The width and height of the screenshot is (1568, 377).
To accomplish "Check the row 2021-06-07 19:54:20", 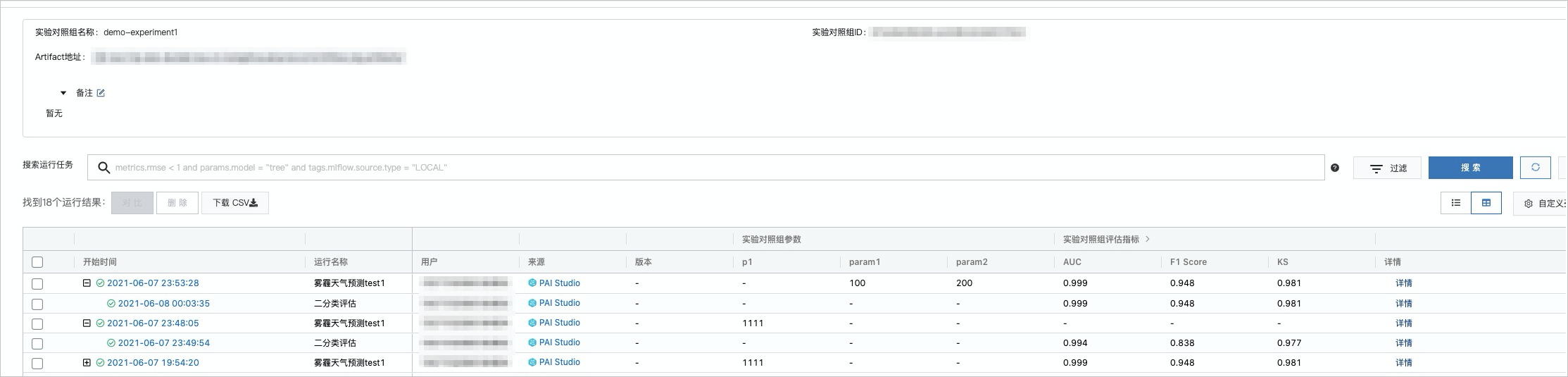I will tap(37, 364).
